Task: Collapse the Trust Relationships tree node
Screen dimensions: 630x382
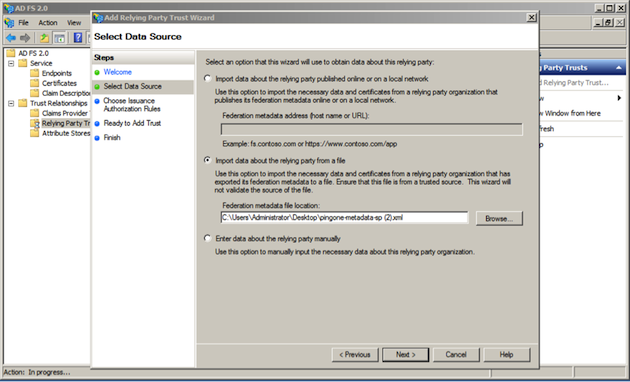Action: [11, 104]
